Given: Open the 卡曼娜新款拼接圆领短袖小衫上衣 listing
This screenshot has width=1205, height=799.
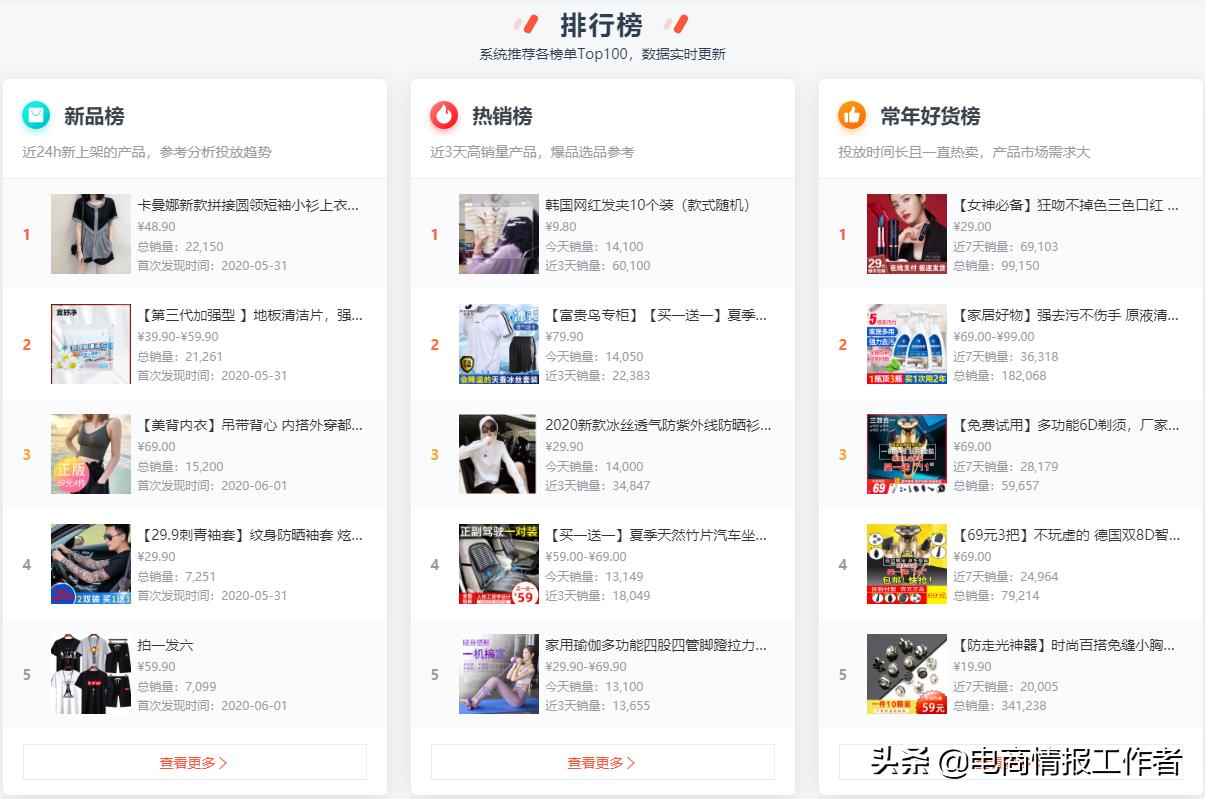Looking at the screenshot, I should pos(250,205).
